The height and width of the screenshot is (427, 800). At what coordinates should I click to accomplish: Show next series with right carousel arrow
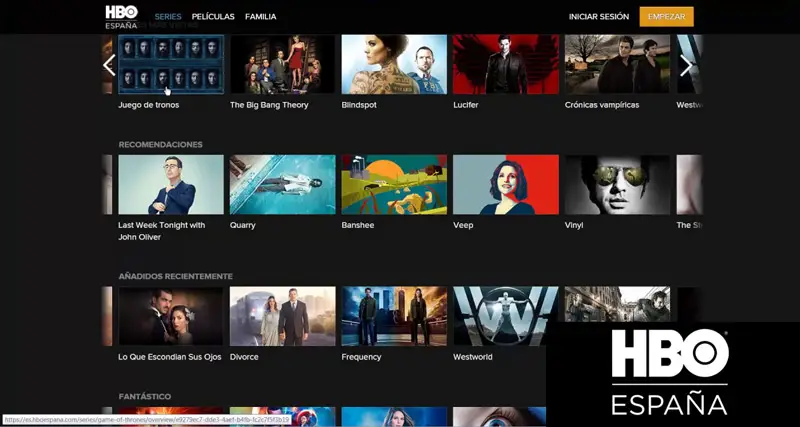coord(686,65)
